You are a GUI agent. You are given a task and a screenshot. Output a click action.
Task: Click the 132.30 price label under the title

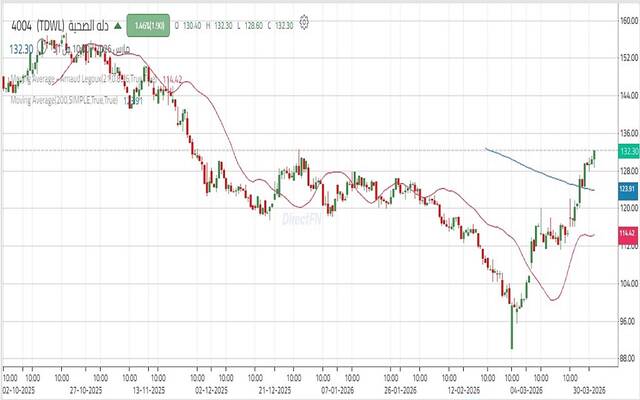pos(22,46)
